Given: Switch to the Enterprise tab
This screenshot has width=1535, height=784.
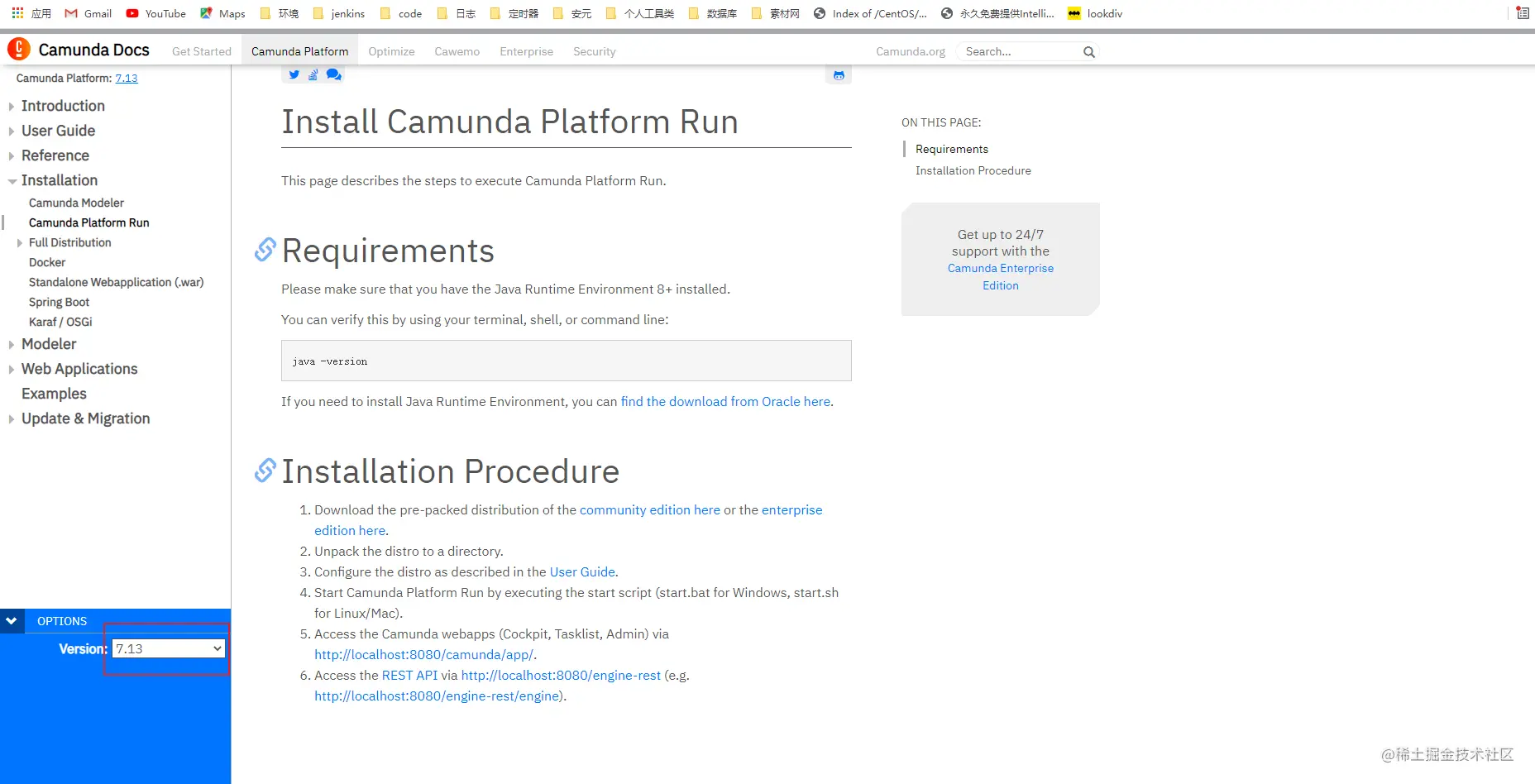Looking at the screenshot, I should tap(526, 51).
